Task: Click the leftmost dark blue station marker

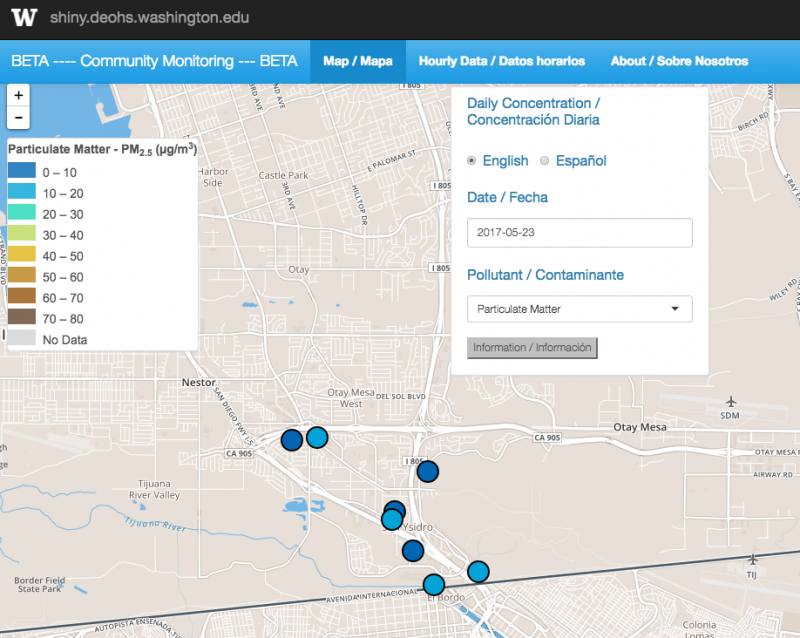Action: (x=291, y=439)
